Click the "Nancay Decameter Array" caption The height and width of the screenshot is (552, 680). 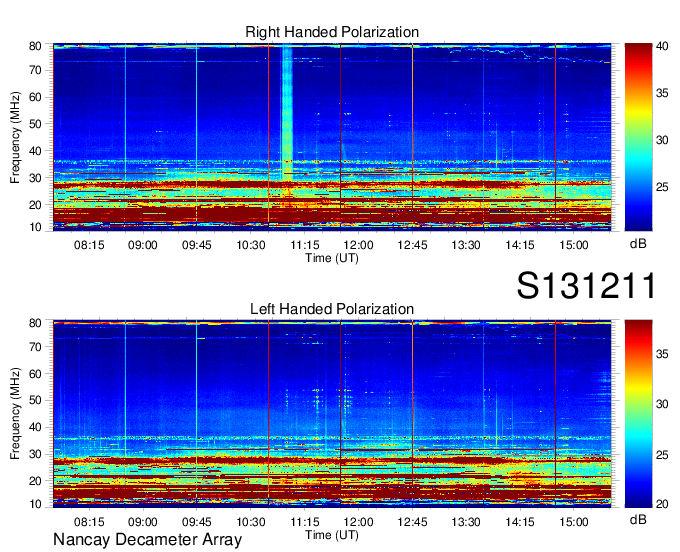(147, 540)
